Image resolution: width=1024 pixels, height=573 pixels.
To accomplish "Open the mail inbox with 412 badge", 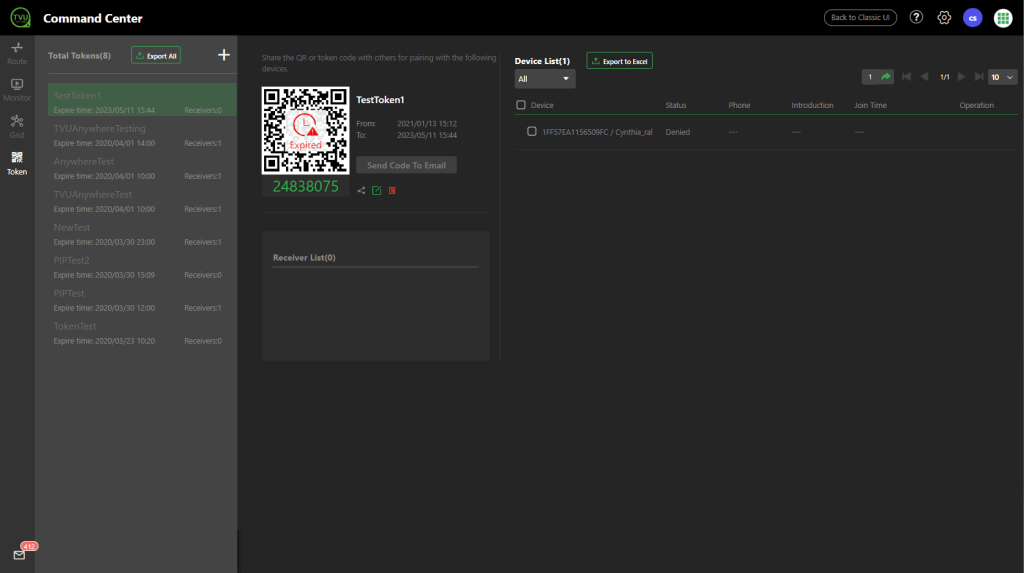I will 20,555.
